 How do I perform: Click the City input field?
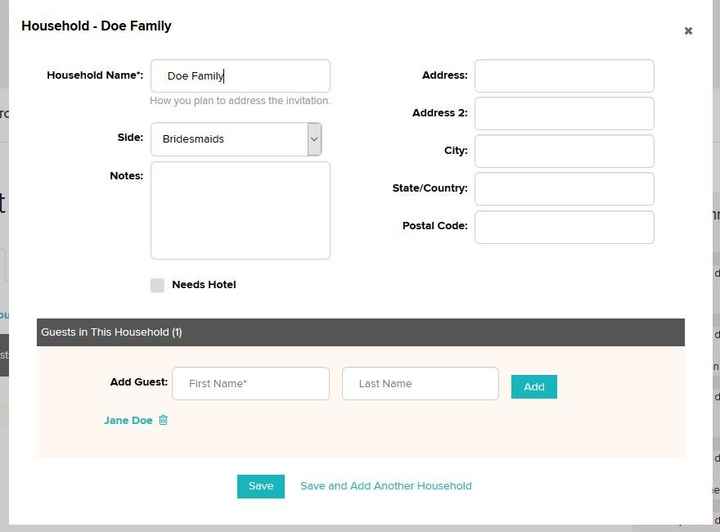[564, 151]
